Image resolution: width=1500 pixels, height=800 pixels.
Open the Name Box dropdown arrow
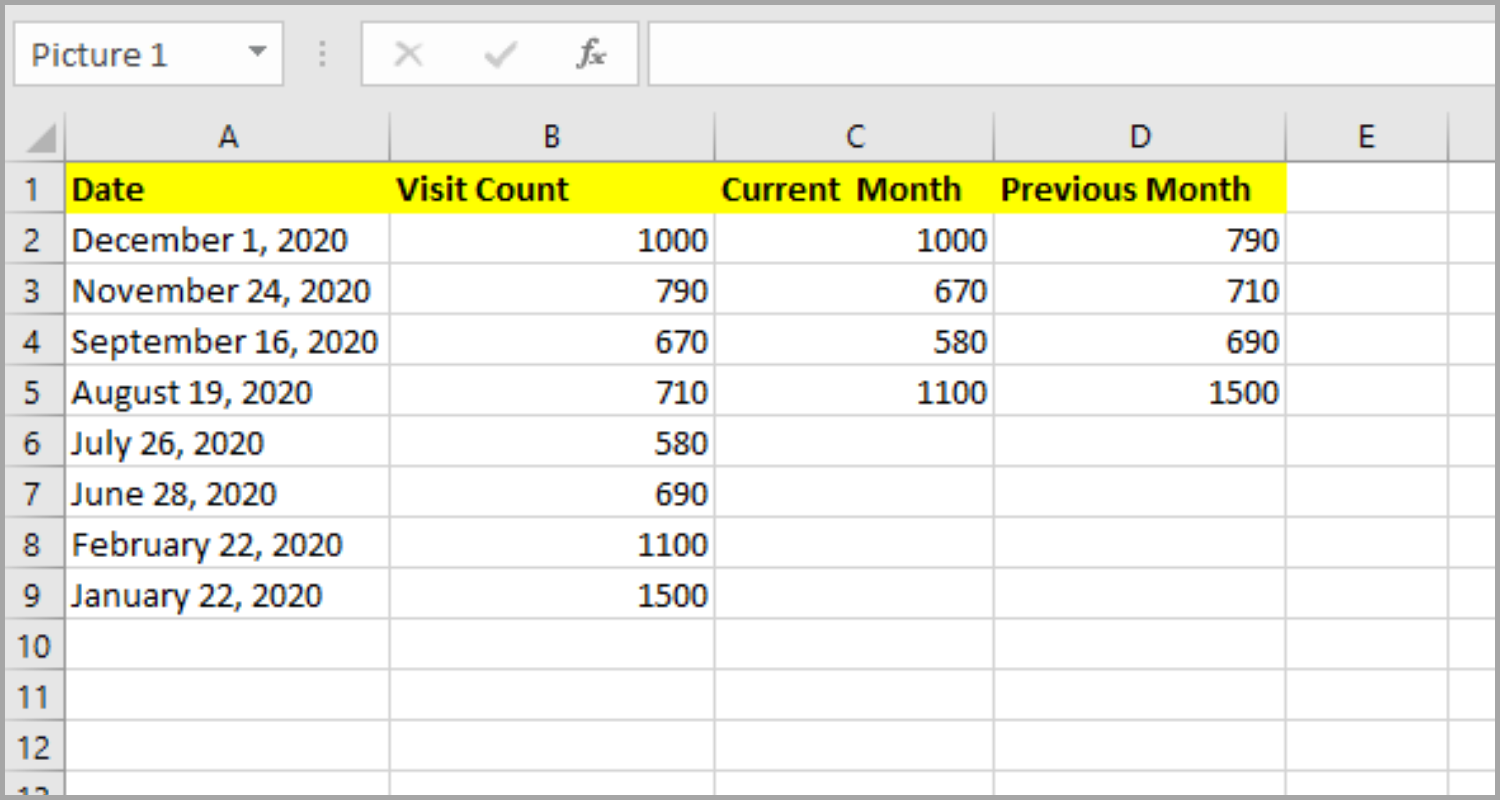[x=258, y=54]
